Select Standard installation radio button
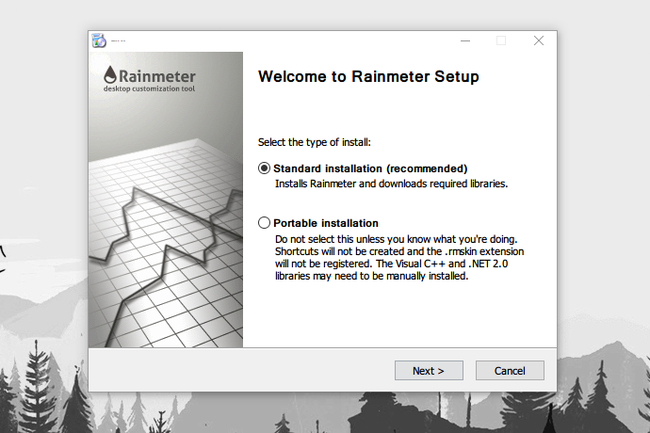Viewport: 650px width, 433px height. click(x=264, y=168)
